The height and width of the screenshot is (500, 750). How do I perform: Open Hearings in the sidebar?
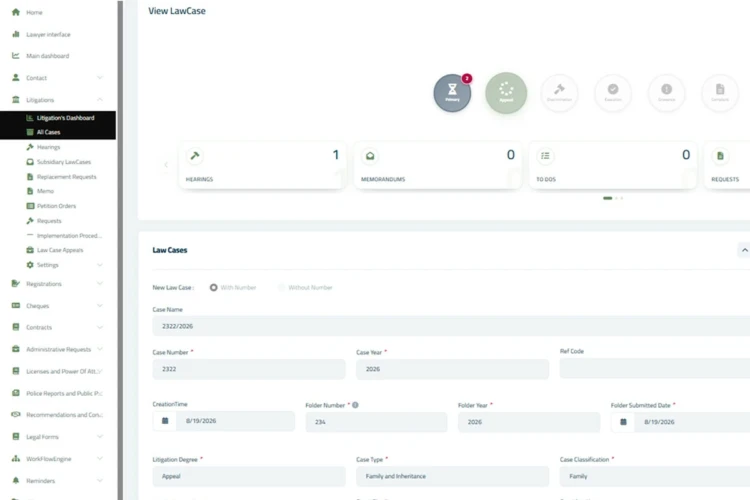[48, 147]
